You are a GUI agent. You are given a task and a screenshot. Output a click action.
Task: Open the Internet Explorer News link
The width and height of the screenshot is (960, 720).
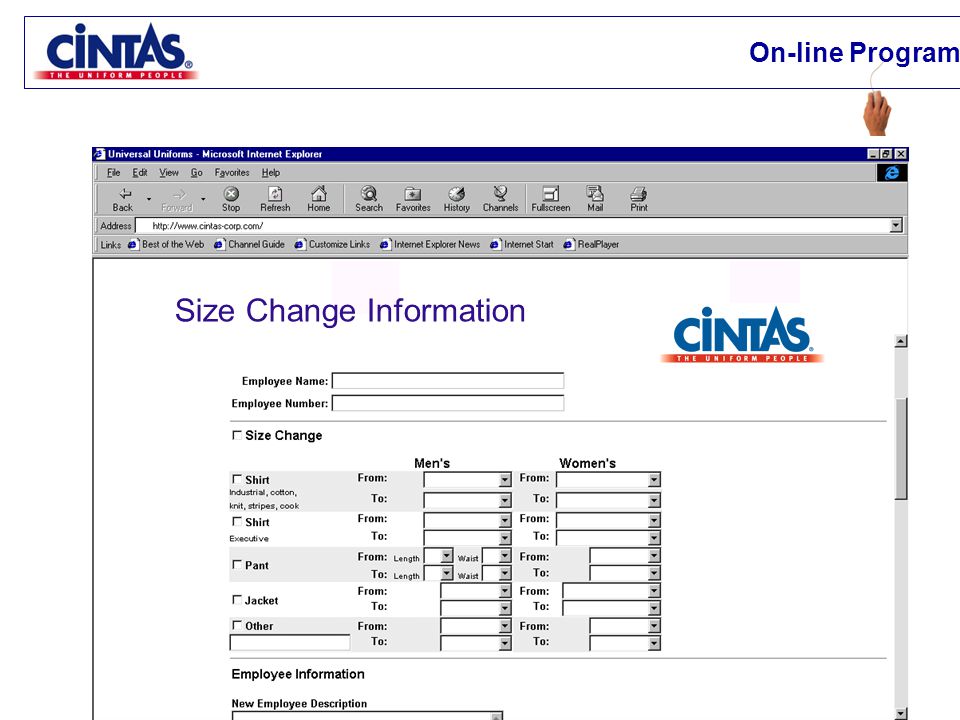pyautogui.click(x=437, y=244)
